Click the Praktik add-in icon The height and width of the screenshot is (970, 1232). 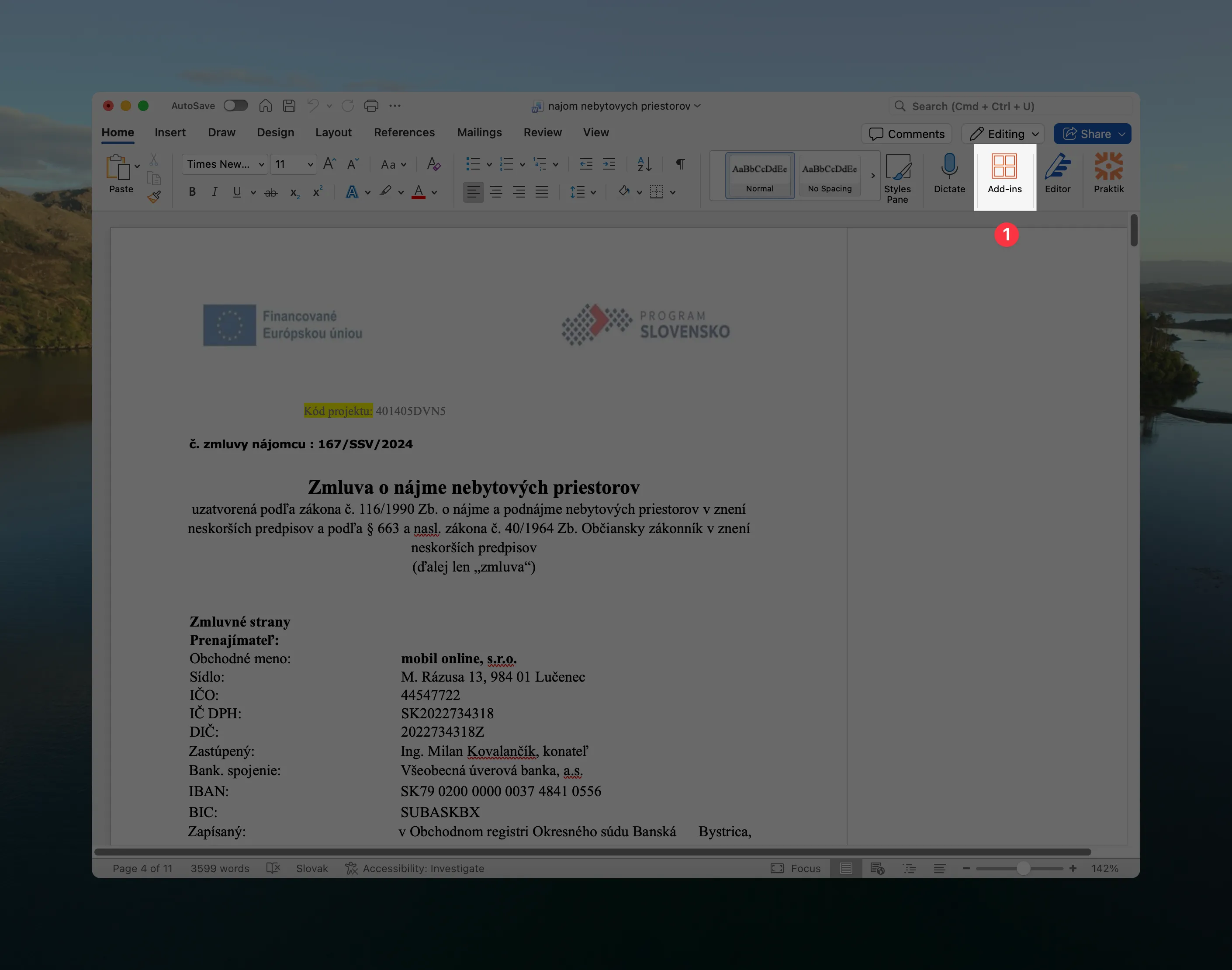pos(1108,167)
